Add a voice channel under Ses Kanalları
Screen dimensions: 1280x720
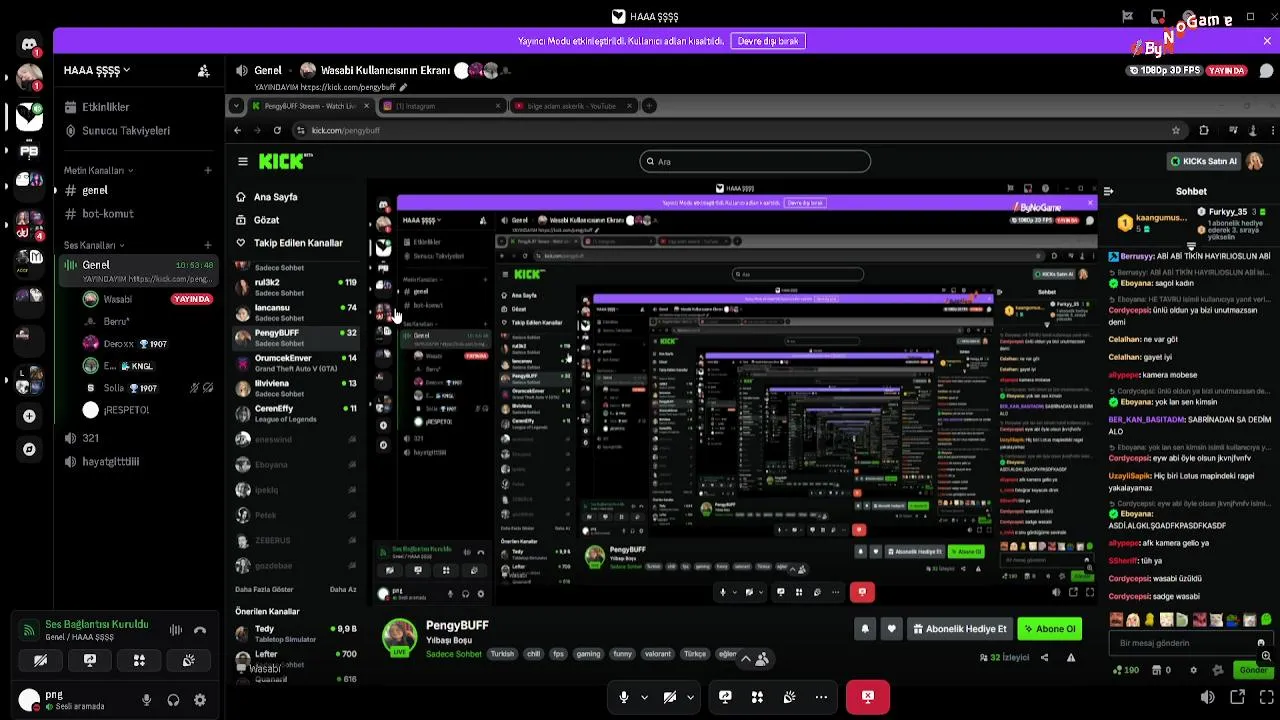pyautogui.click(x=208, y=245)
